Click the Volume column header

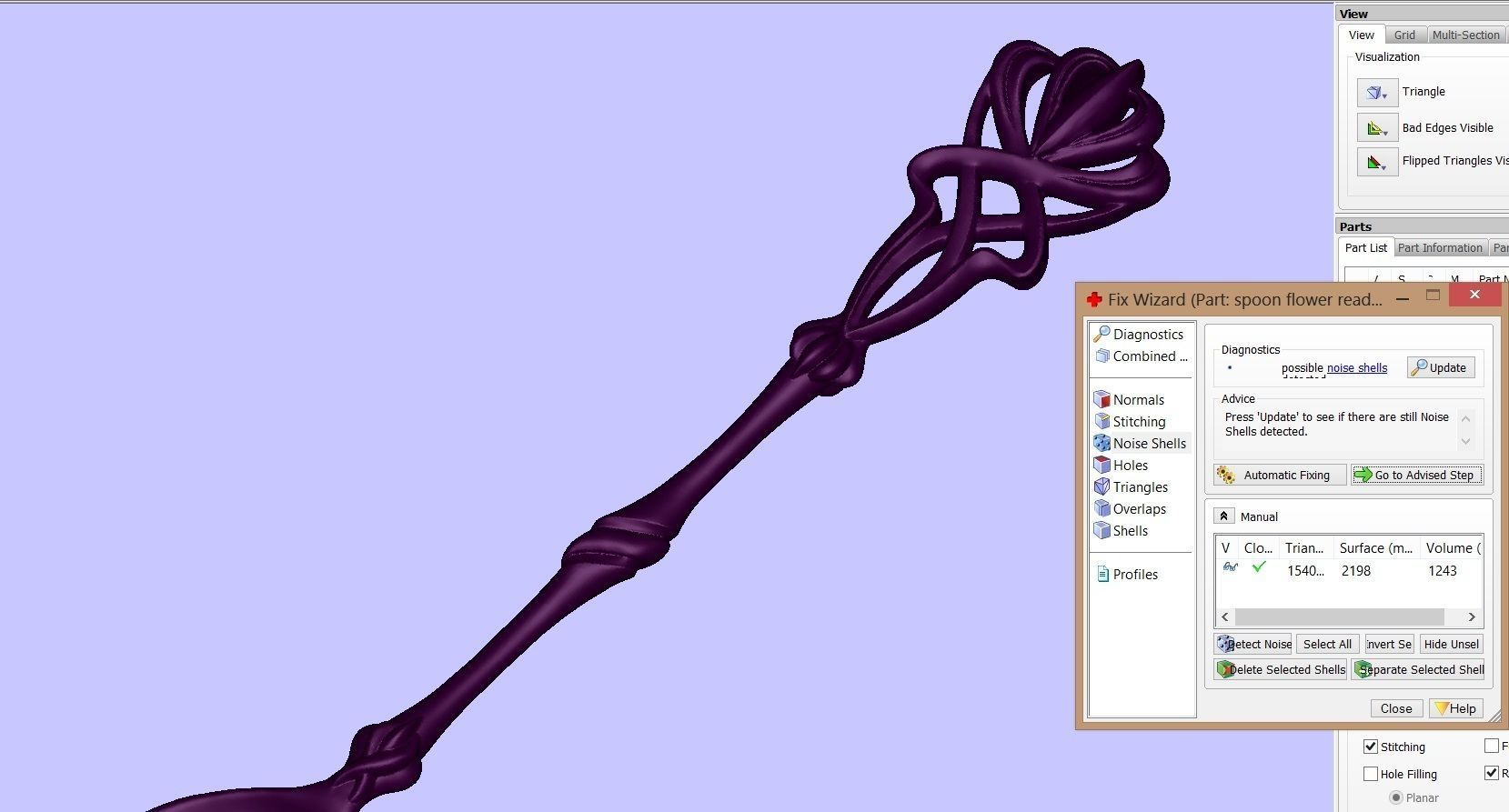(1453, 547)
